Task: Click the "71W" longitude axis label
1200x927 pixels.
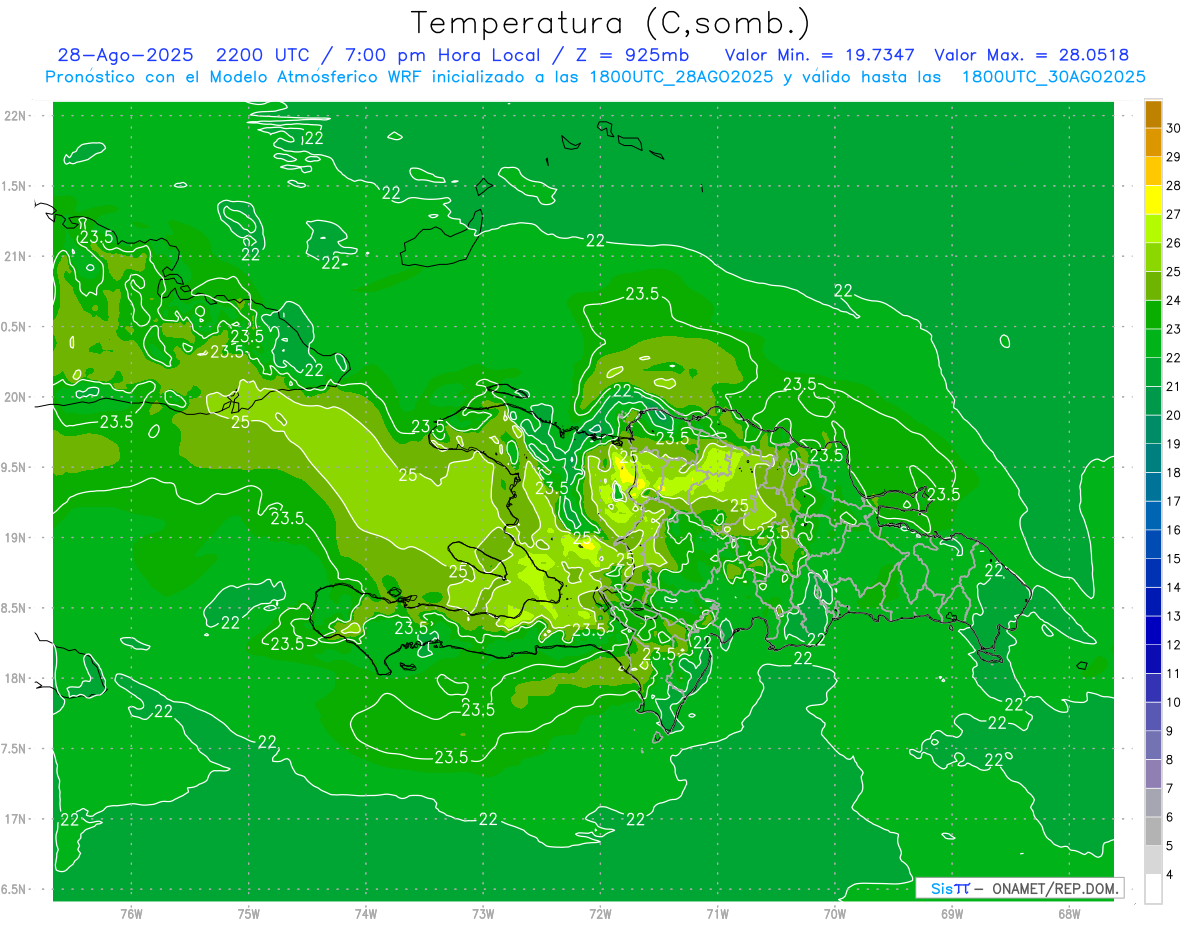Action: coord(717,914)
